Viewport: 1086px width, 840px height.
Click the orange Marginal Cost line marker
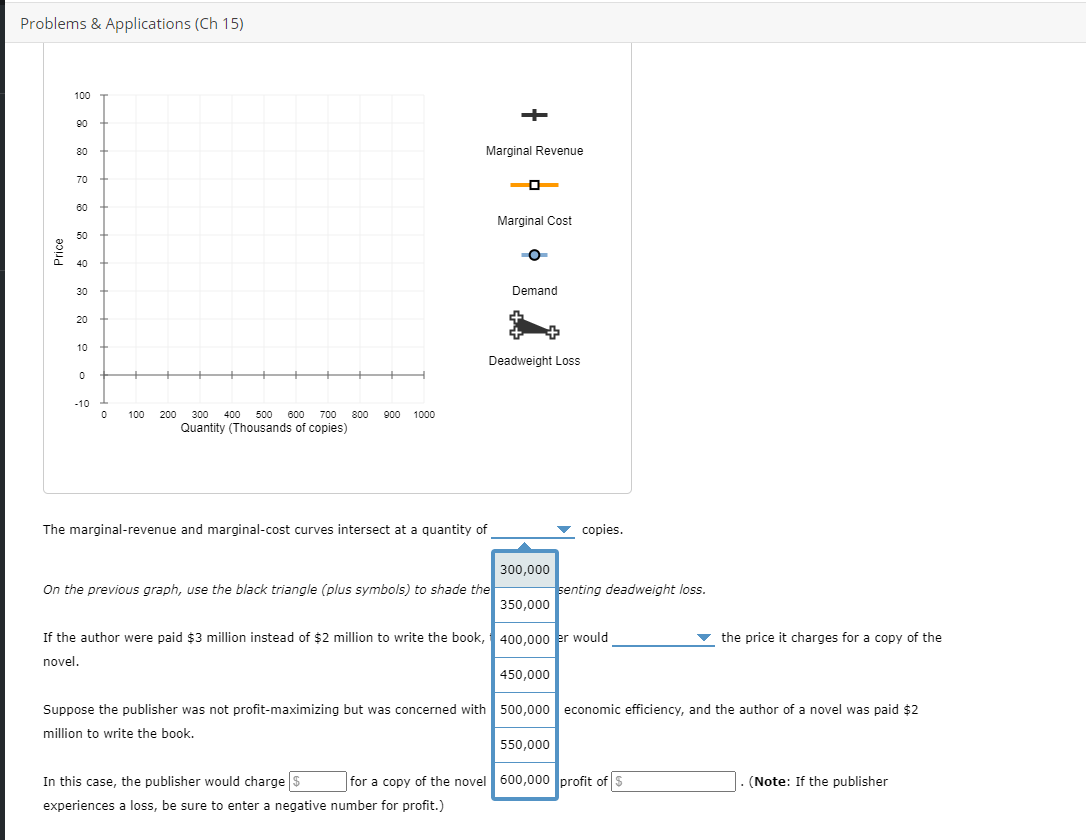pos(534,185)
